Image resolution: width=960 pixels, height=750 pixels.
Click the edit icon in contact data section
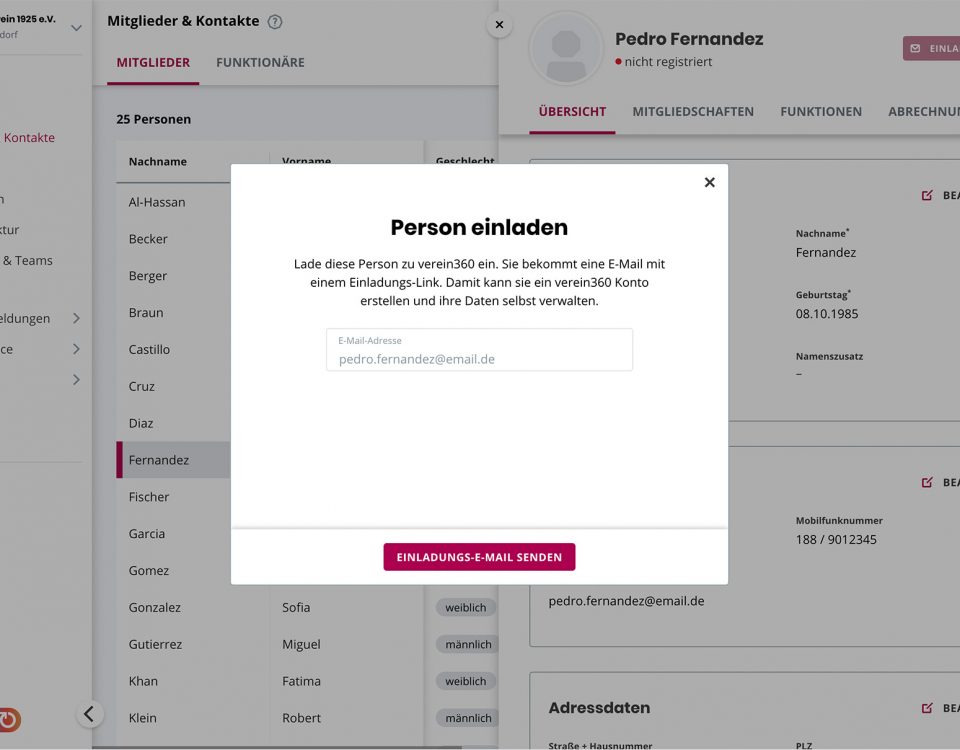point(927,482)
